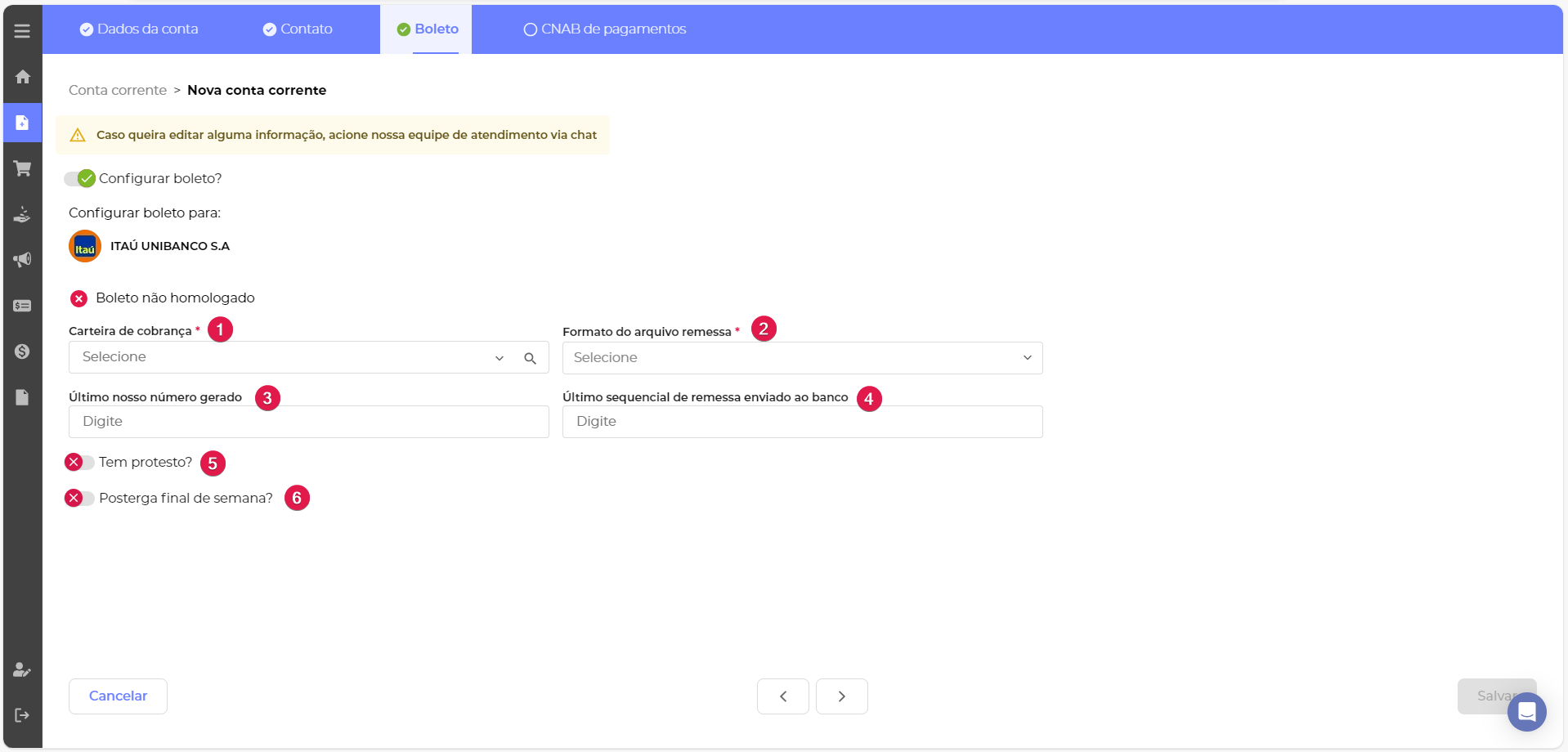Open the dollar coin sidebar icon
Image resolution: width=1568 pixels, height=752 pixels.
coord(22,351)
